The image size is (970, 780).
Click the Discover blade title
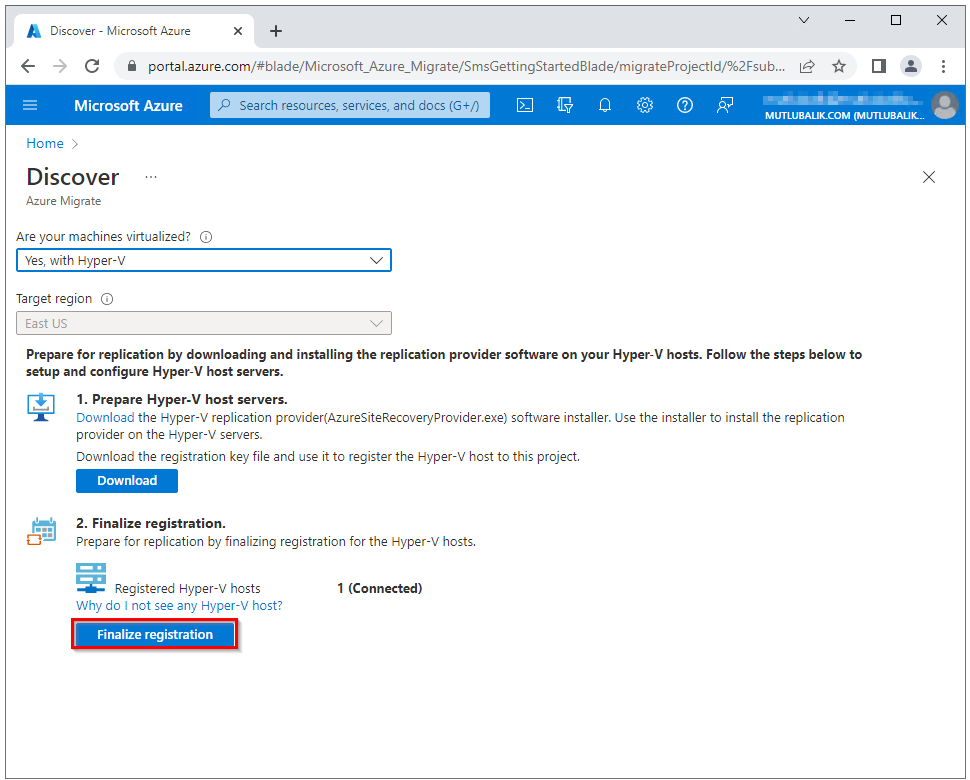[73, 178]
